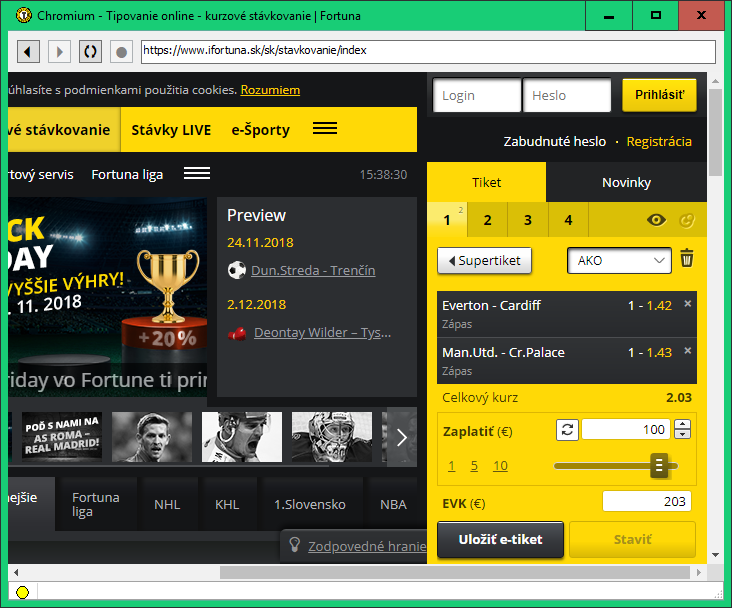Increase the stake with the up stepper arrow
Screen dimensions: 732x608
(x=683, y=424)
